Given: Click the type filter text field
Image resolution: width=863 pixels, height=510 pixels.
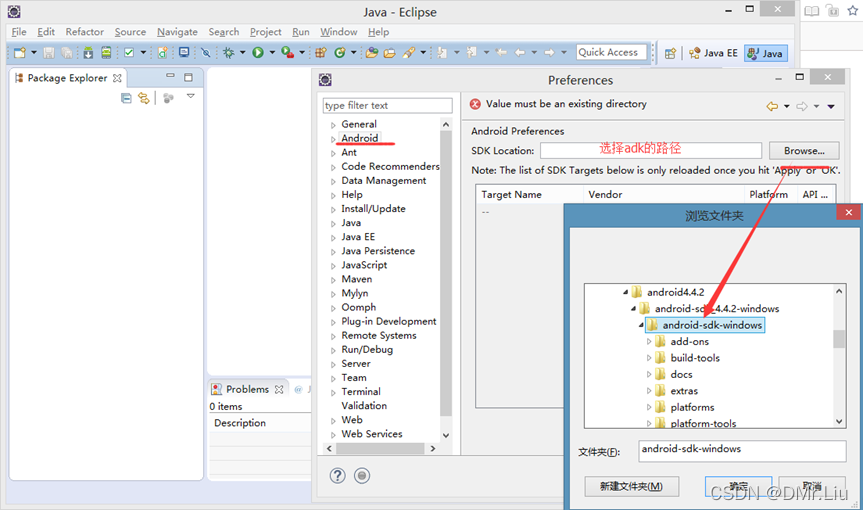Looking at the screenshot, I should pos(387,106).
